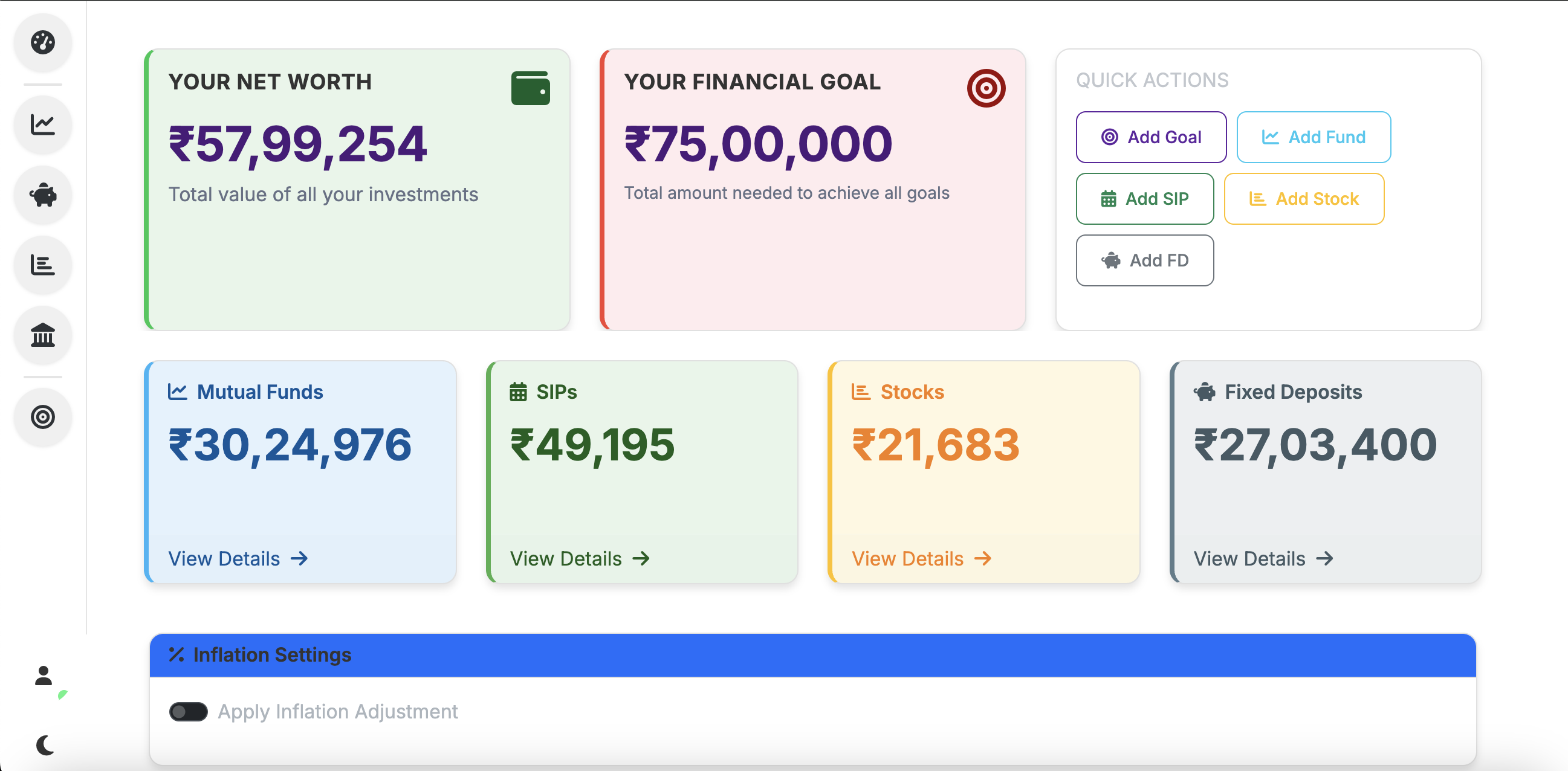Image resolution: width=1568 pixels, height=771 pixels.
Task: Click the chart icon beside Mutual Funds title
Action: pyautogui.click(x=177, y=392)
